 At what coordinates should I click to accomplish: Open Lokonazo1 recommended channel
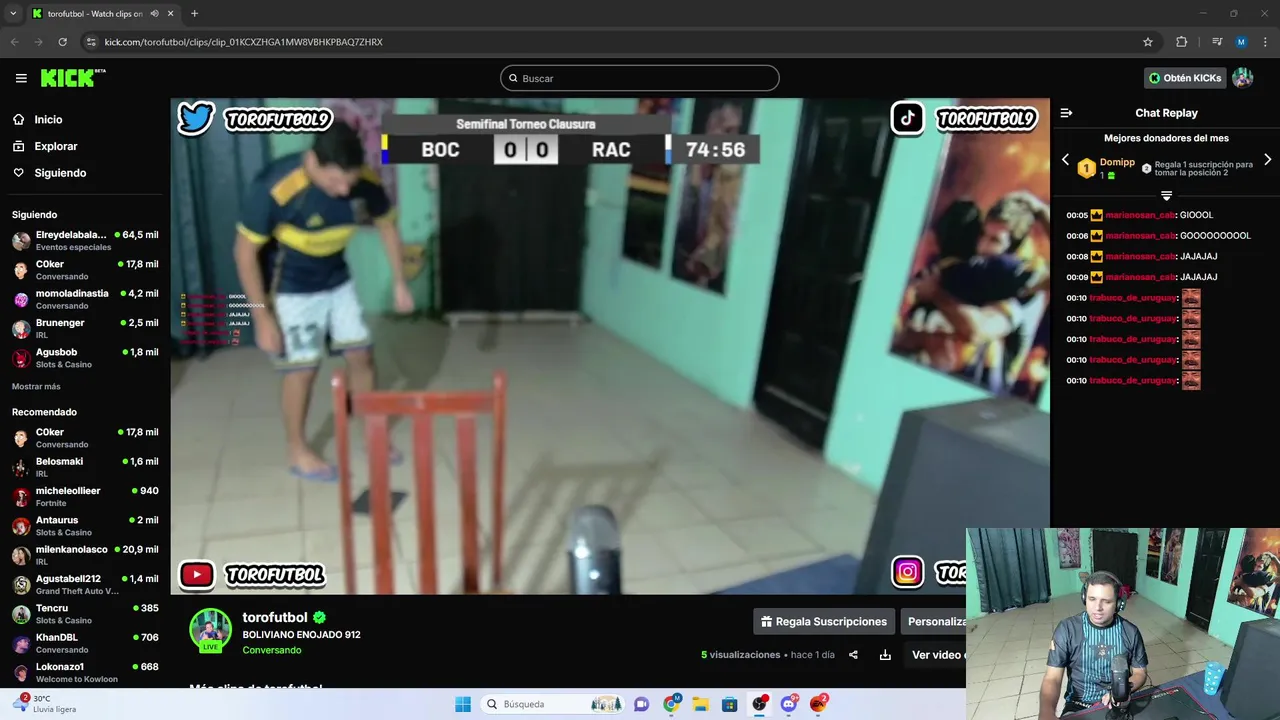[x=85, y=672]
